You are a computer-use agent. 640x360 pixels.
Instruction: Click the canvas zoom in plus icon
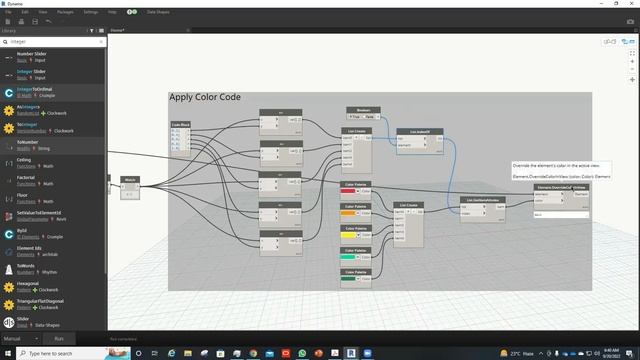click(632, 62)
